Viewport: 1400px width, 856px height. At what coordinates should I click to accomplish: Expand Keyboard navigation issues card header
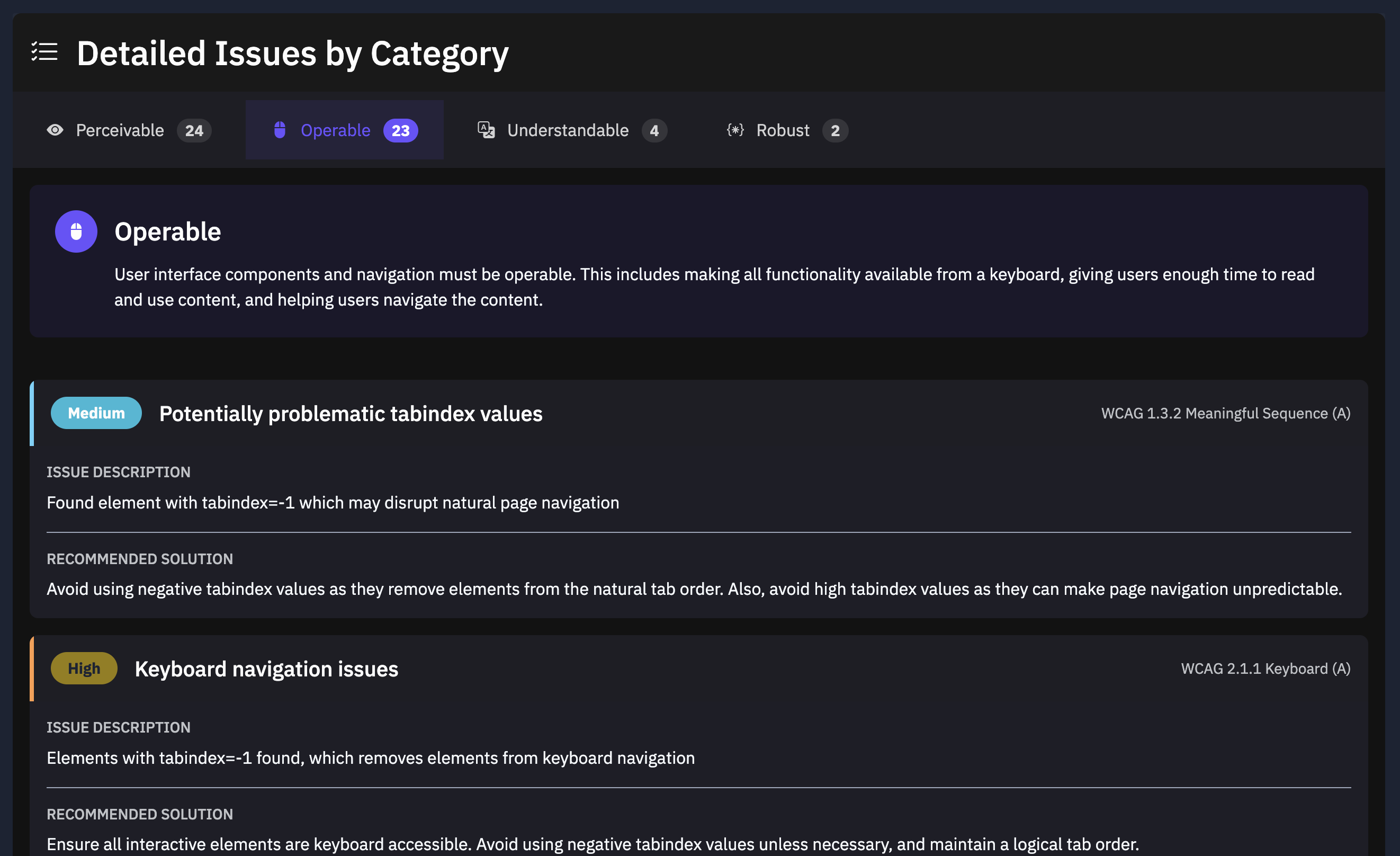pyautogui.click(x=266, y=669)
